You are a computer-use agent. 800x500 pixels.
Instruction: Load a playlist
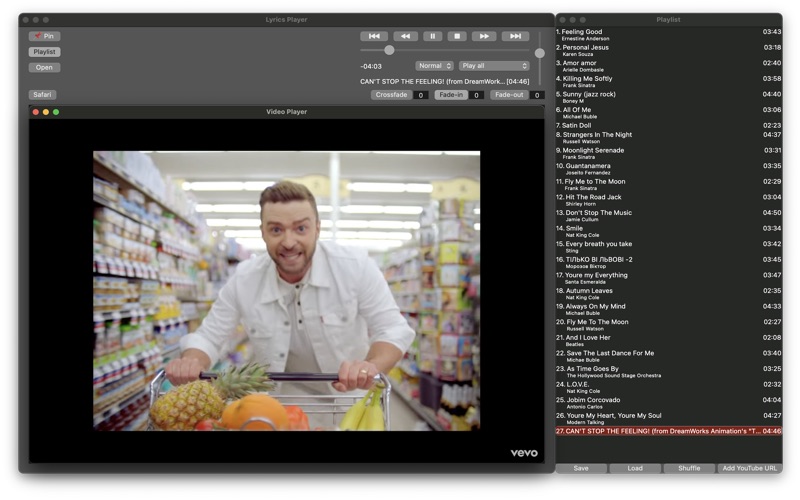(635, 468)
